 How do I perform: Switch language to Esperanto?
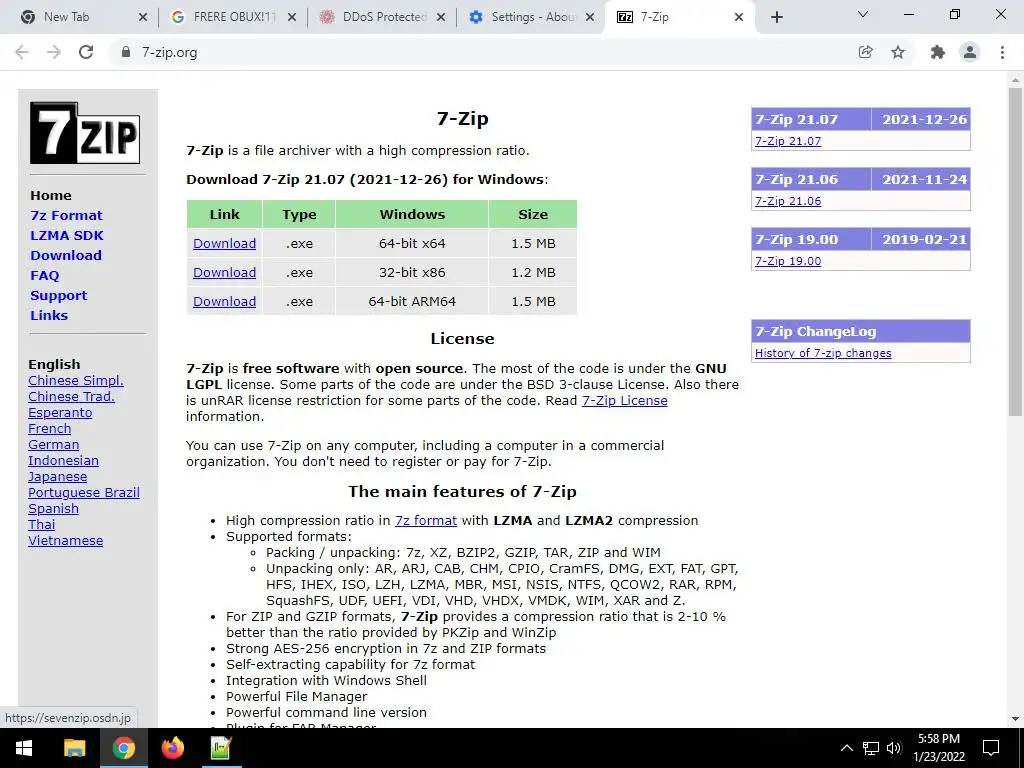point(60,413)
